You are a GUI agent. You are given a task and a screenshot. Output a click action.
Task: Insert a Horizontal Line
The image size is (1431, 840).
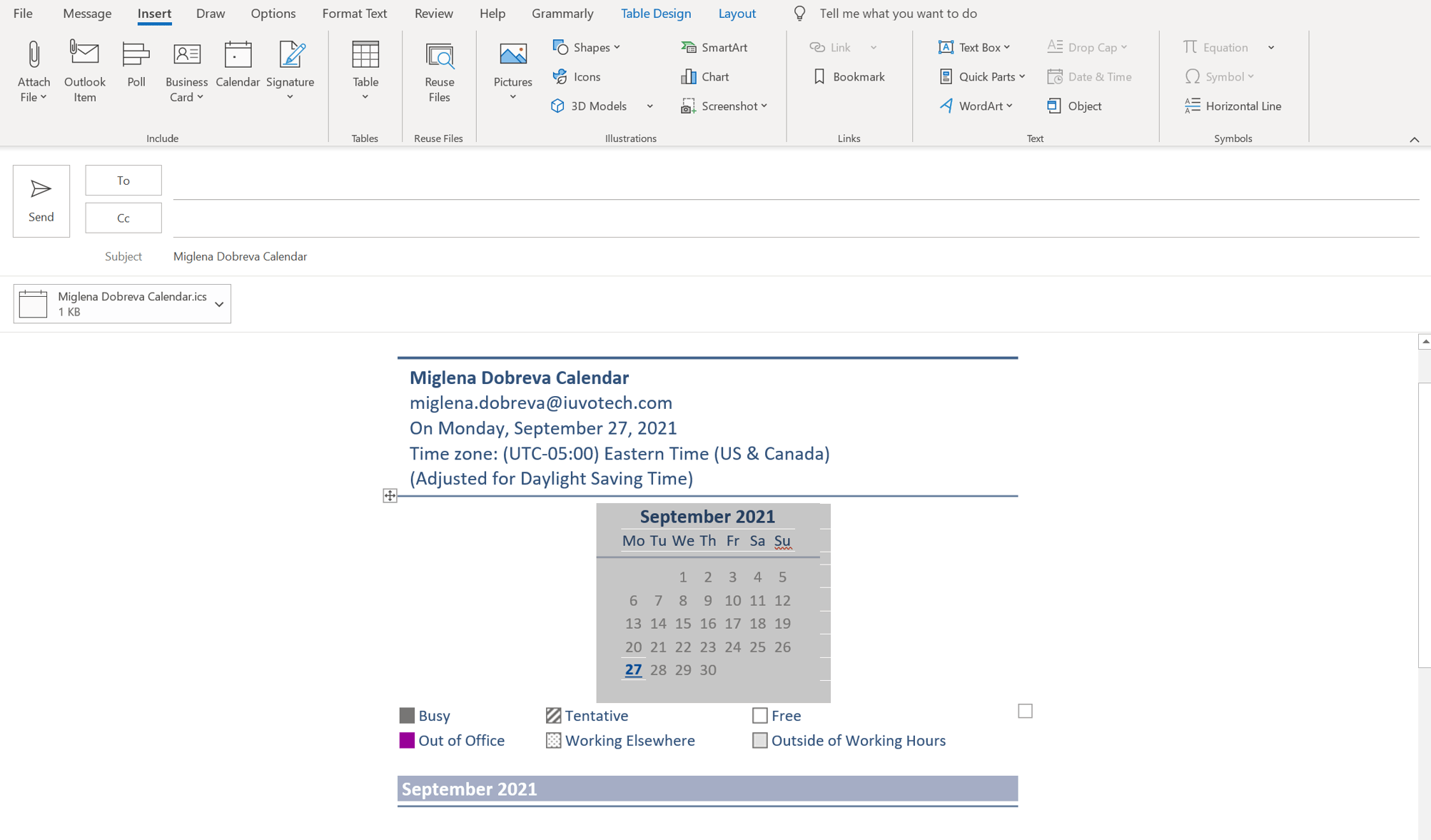[1233, 106]
